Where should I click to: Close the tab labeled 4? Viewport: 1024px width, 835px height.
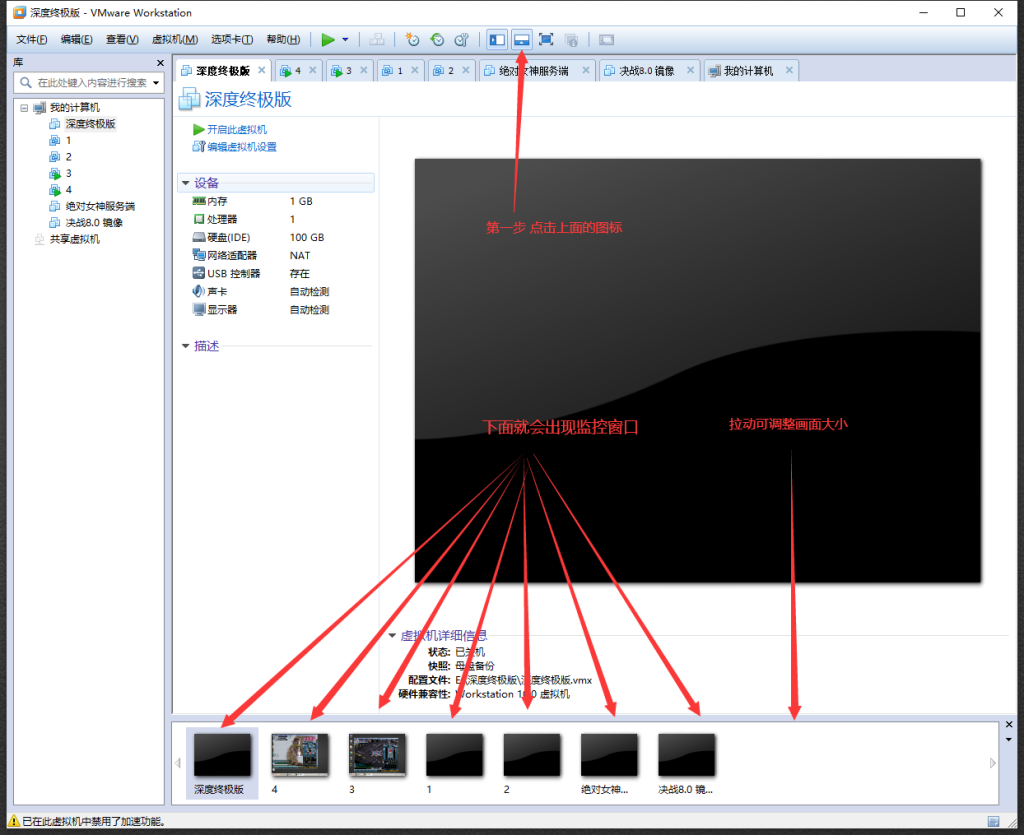tap(313, 70)
